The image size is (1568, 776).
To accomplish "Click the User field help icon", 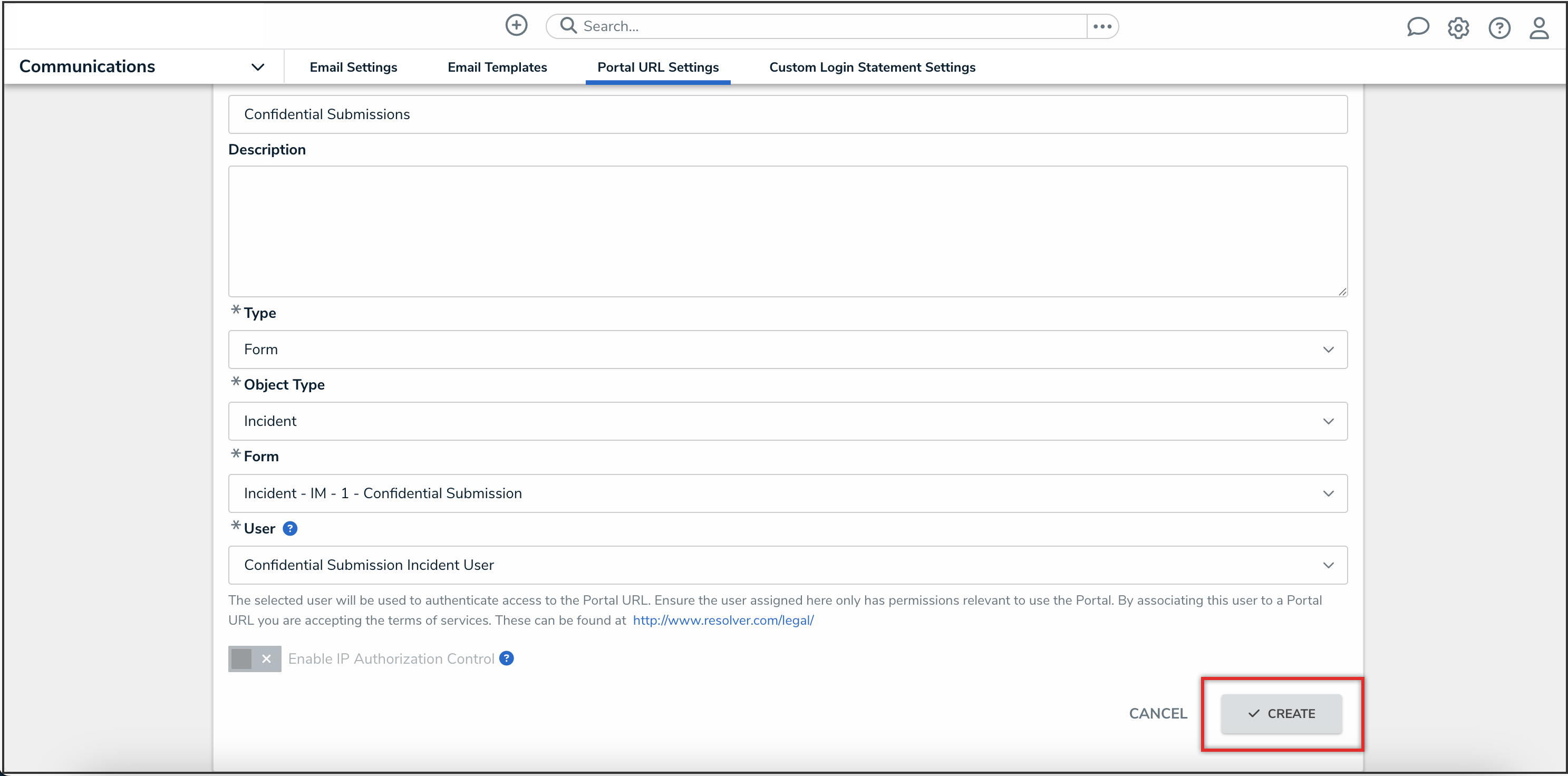I will [291, 528].
